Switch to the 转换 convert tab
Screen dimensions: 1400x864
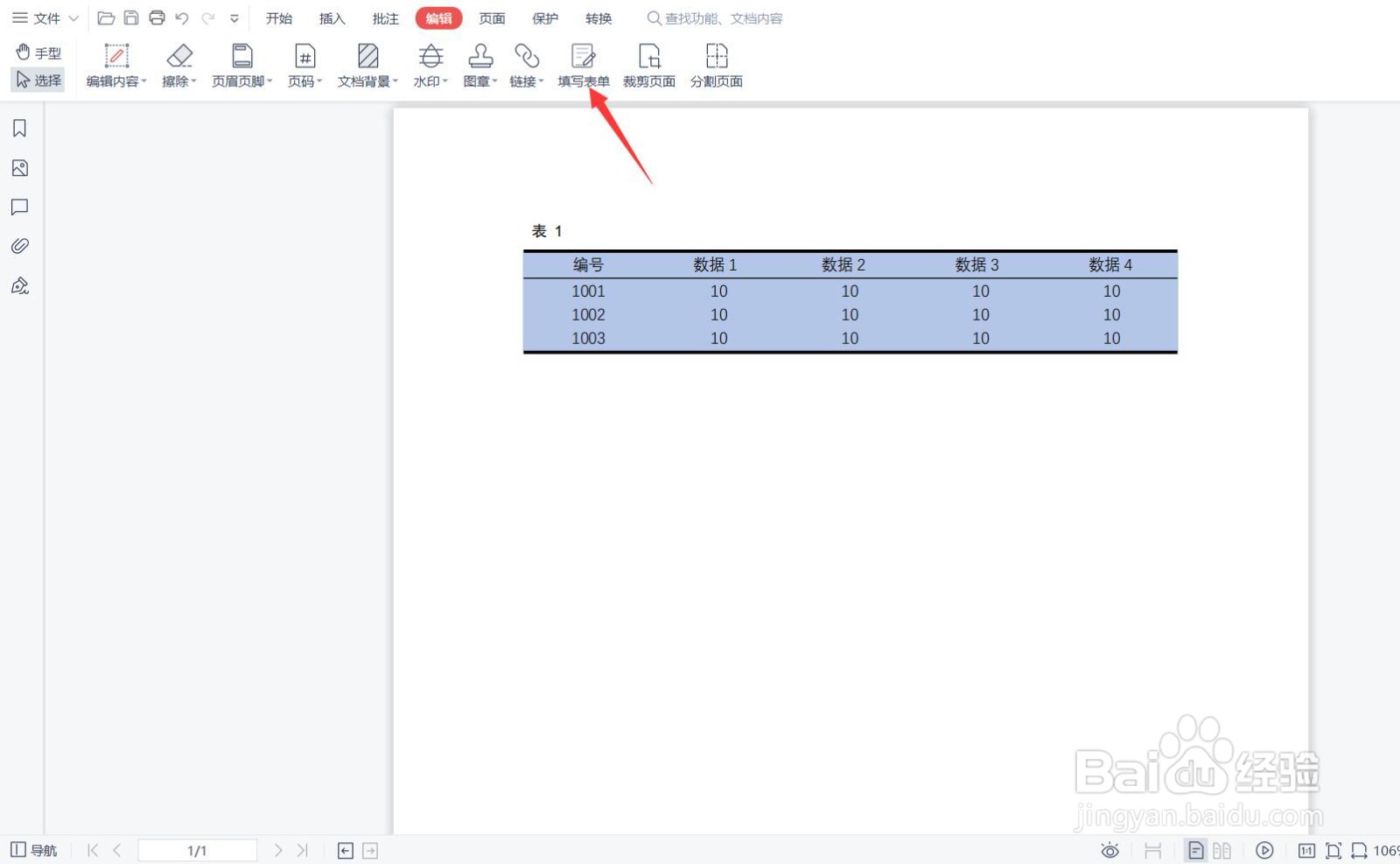598,18
